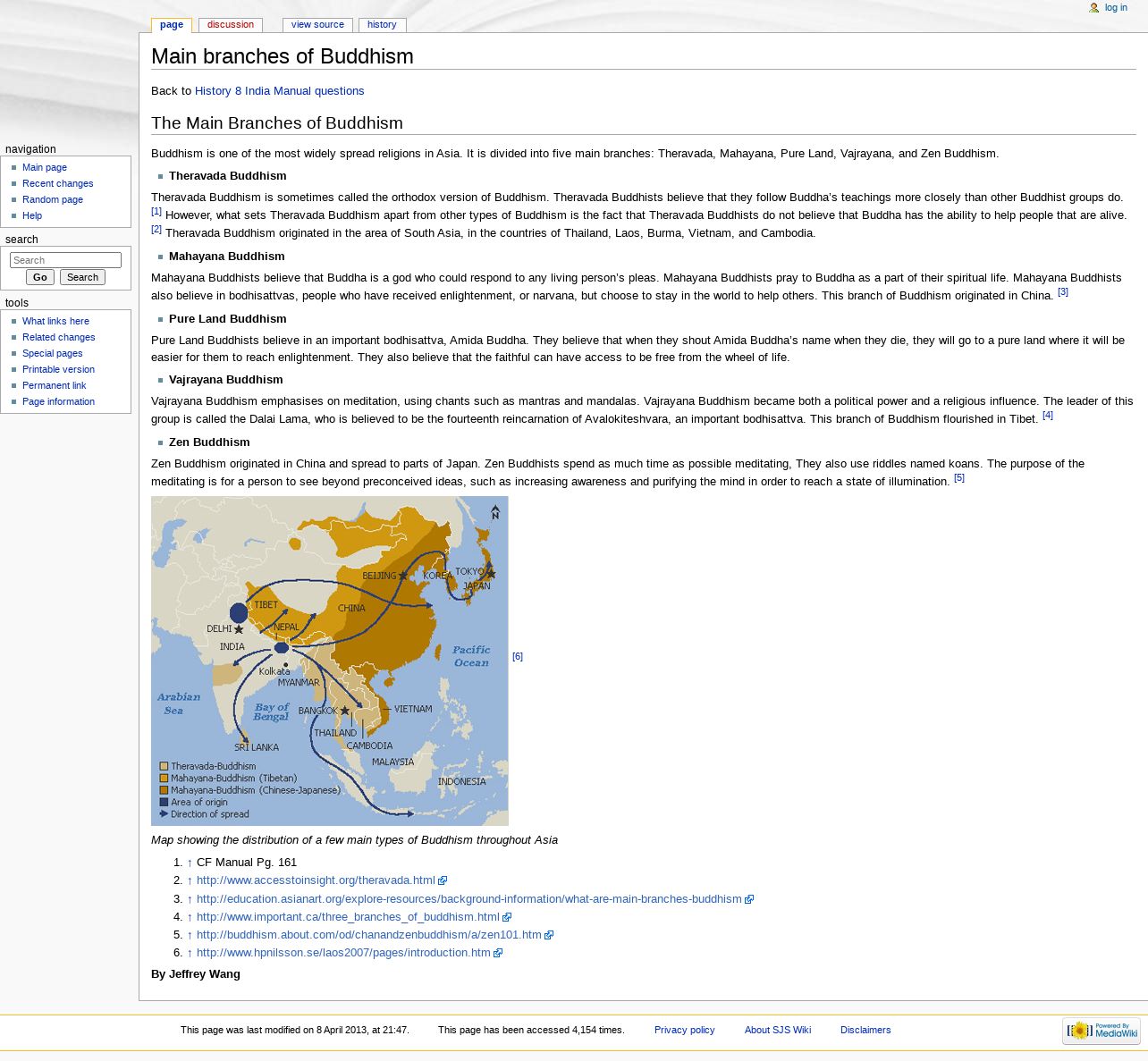Click 'accessed 4,154 times' footer text
This screenshot has height=1061, width=1148.
tap(531, 1031)
